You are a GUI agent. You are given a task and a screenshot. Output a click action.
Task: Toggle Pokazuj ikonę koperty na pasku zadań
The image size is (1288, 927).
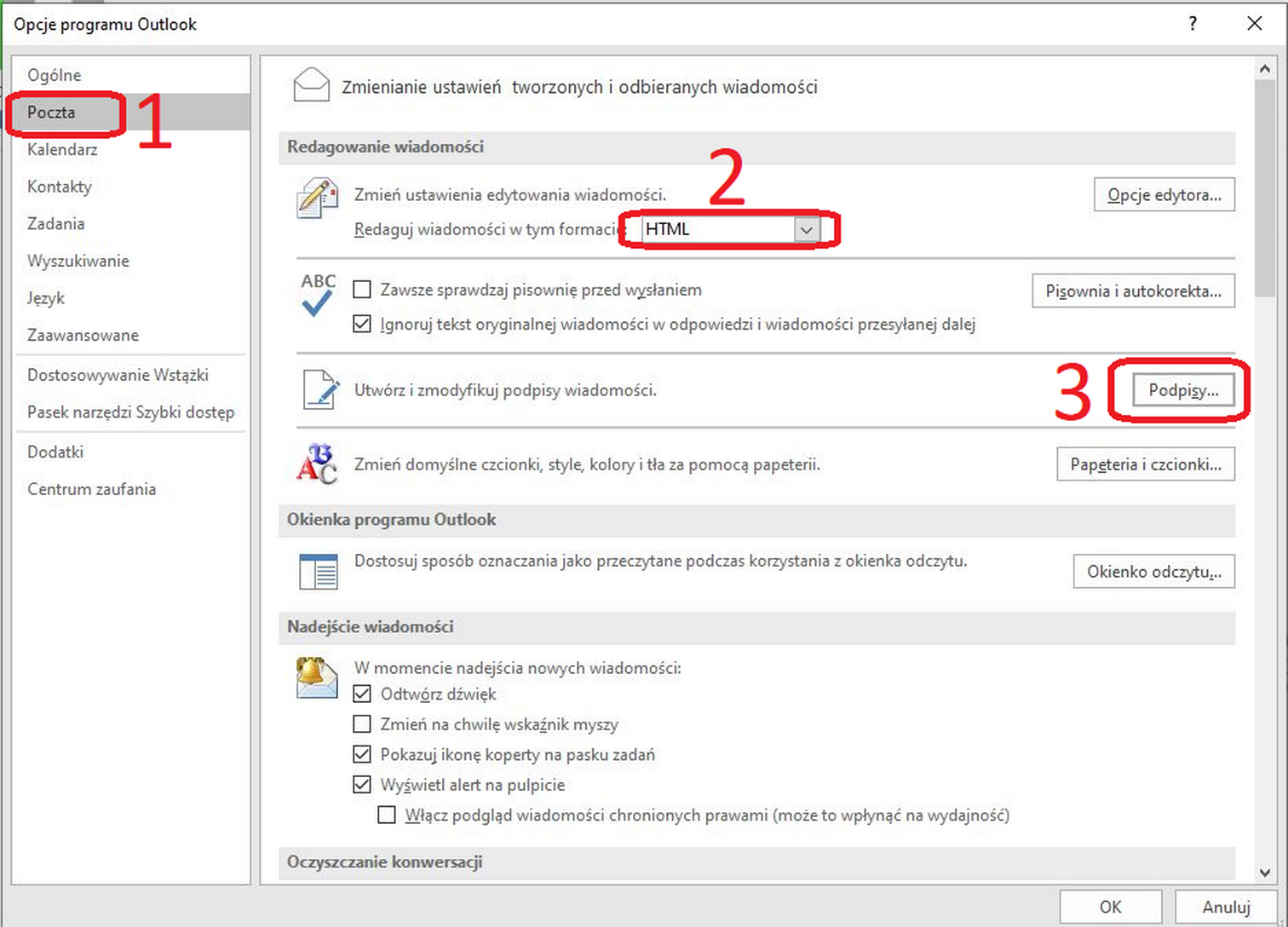tap(362, 754)
